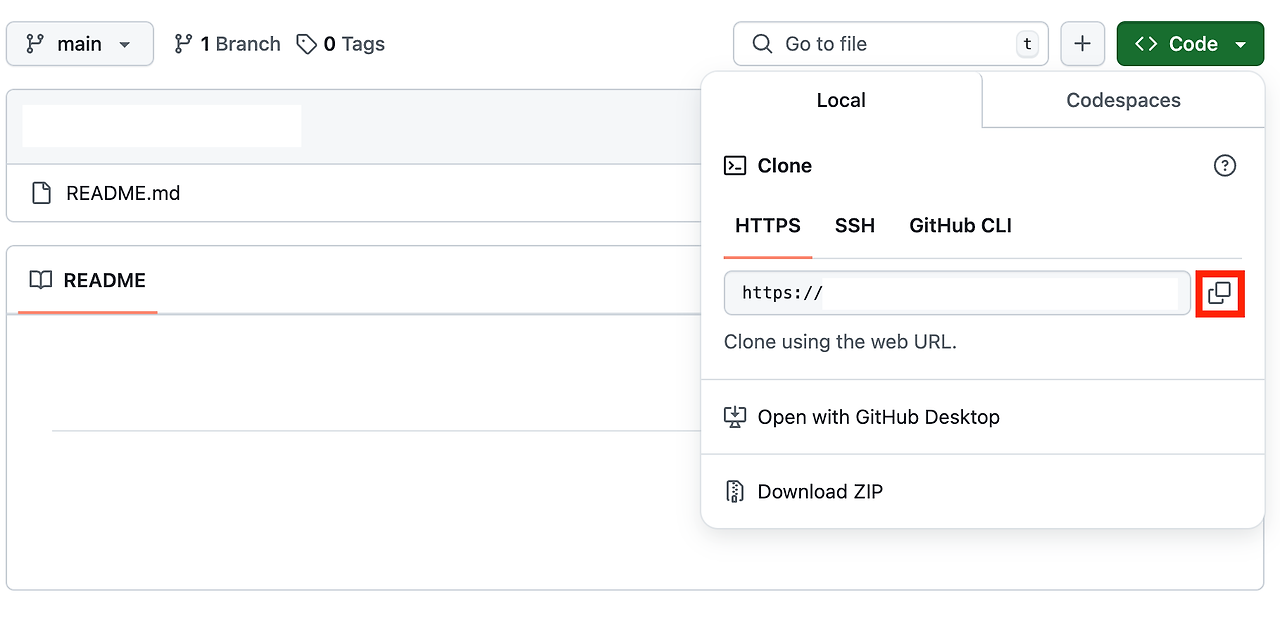
Task: Select the SSH clone tab
Action: pyautogui.click(x=855, y=225)
